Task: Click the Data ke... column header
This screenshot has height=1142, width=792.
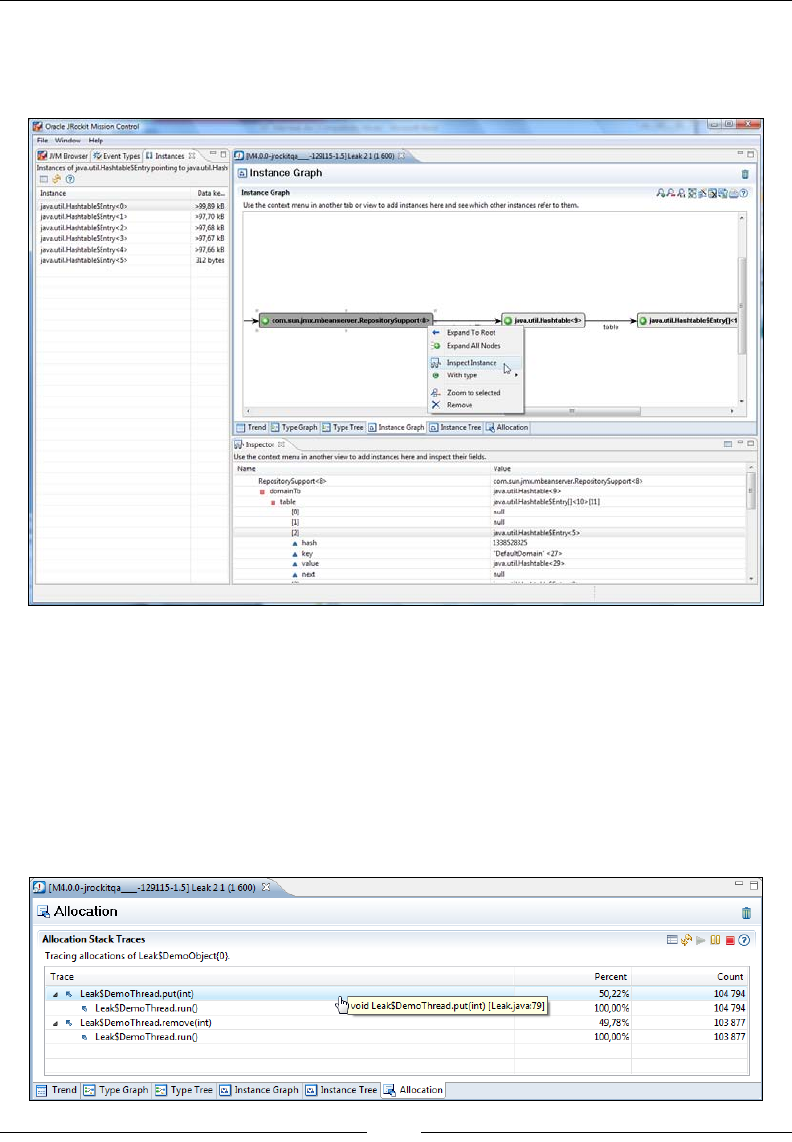Action: (211, 193)
